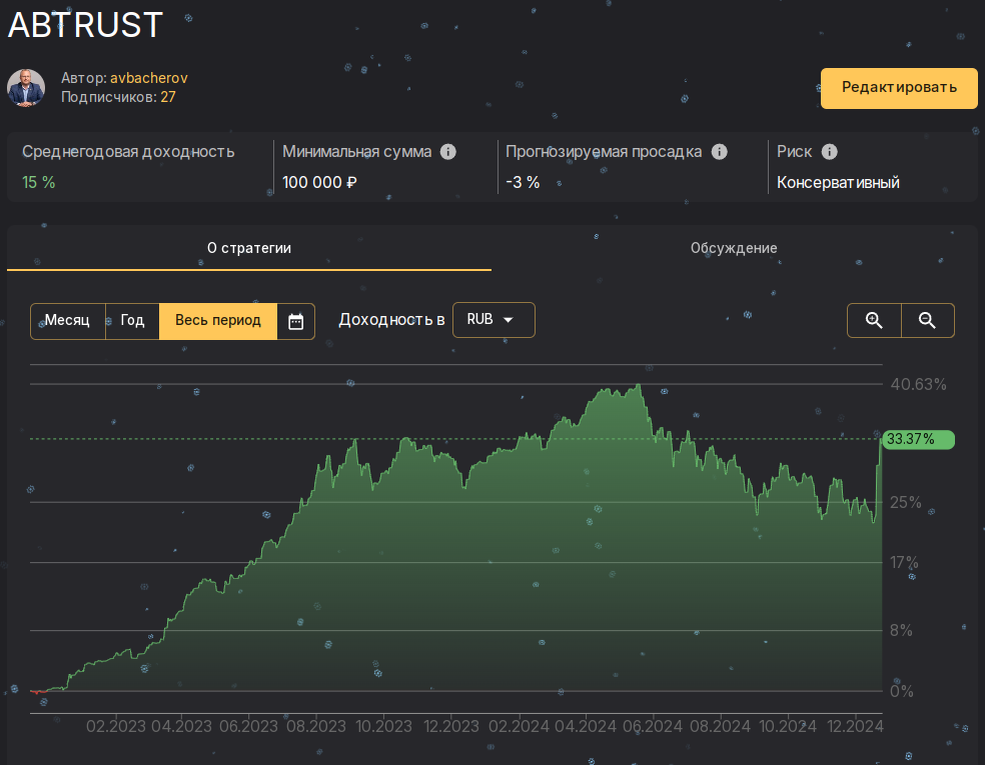Switch to the Обсуждение tab
985x765 pixels.
coord(734,248)
